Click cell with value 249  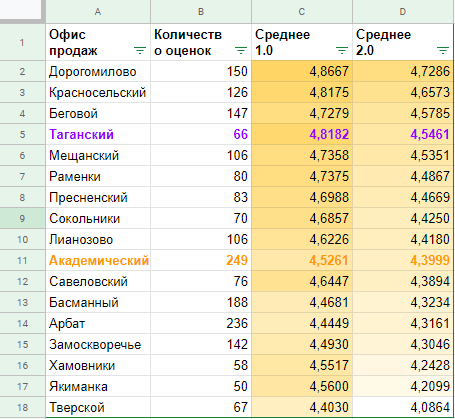click(201, 260)
